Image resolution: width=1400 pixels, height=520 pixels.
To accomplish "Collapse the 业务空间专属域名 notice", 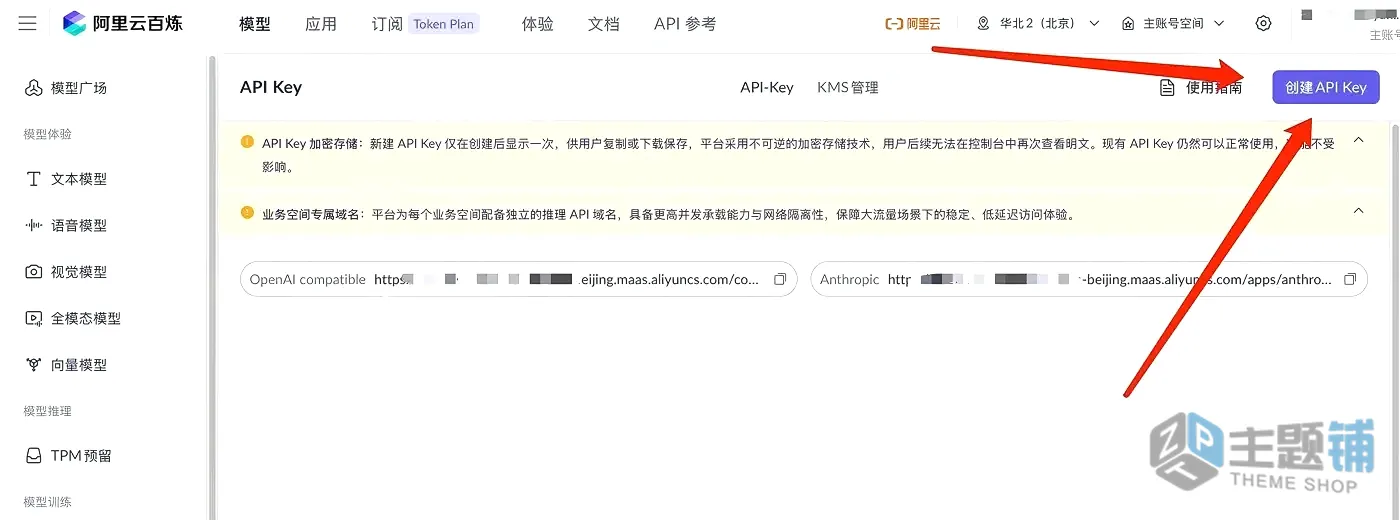I will point(1358,211).
